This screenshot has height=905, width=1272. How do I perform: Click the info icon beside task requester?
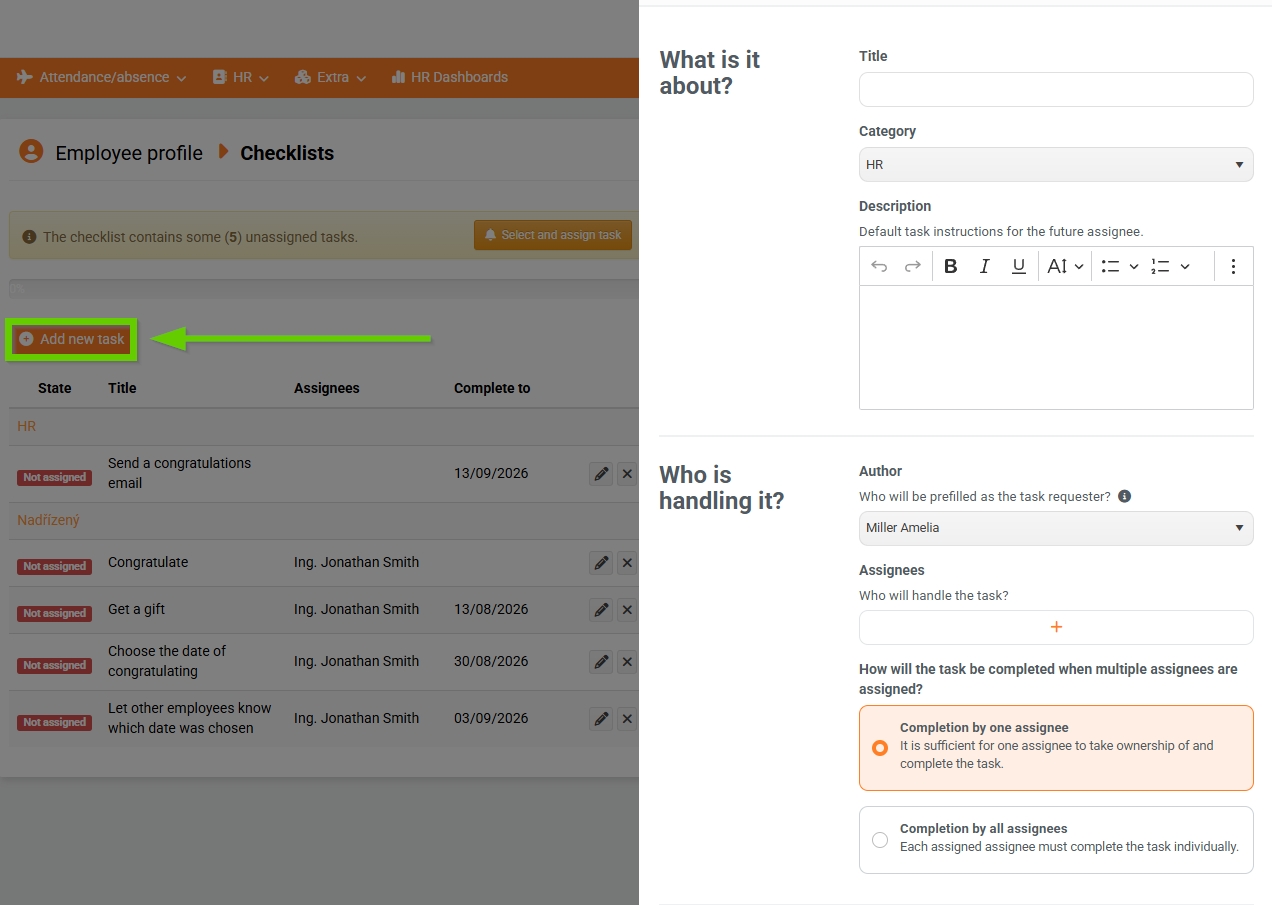click(x=1124, y=496)
